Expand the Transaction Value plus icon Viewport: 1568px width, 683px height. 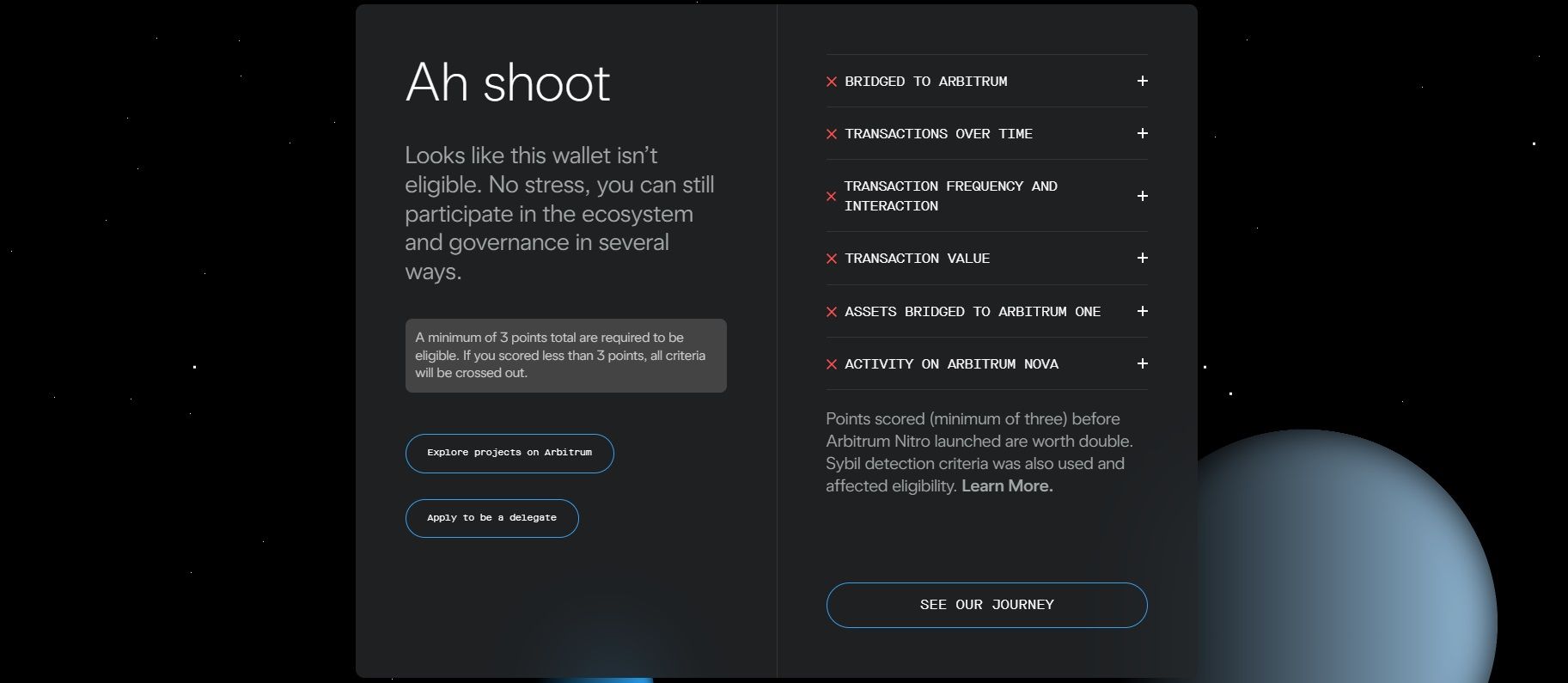click(1142, 258)
